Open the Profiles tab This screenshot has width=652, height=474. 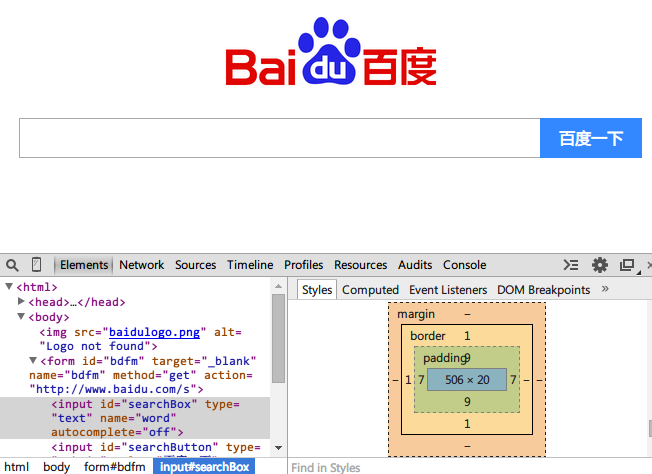[304, 265]
